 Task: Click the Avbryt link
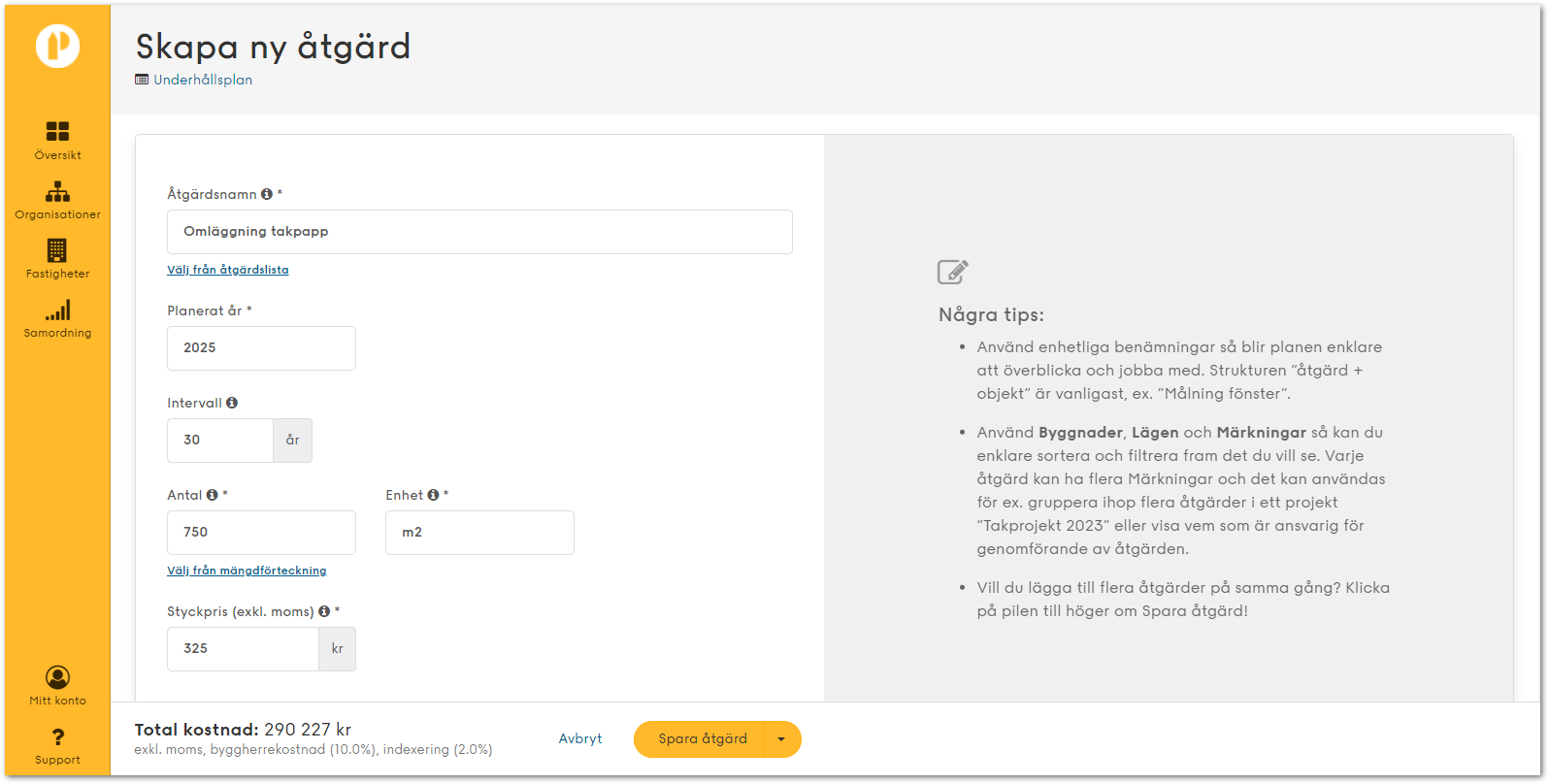580,739
